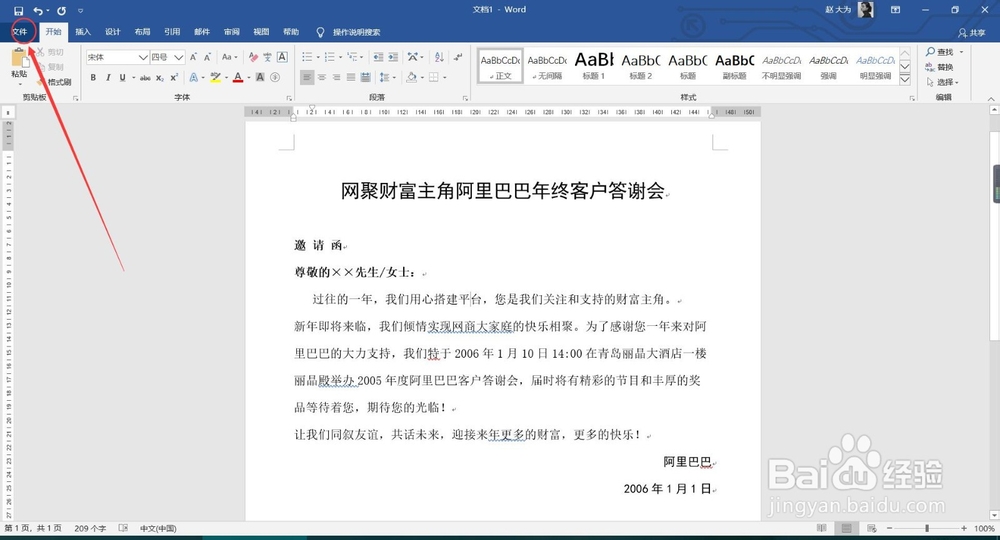Screen dimensions: 1000x540
Task: Open Customize Quick Access Toolbar dropdown
Action: click(80, 11)
